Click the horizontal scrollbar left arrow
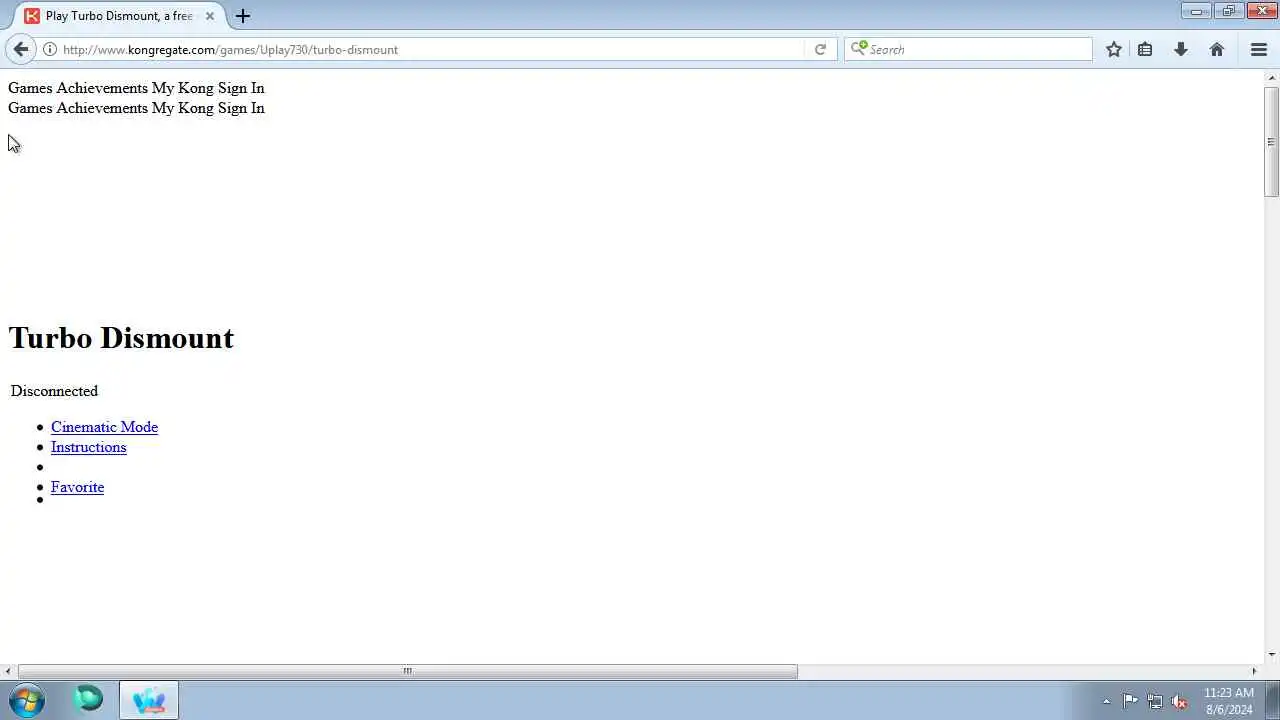Screen dimensions: 1280x720 [8, 671]
